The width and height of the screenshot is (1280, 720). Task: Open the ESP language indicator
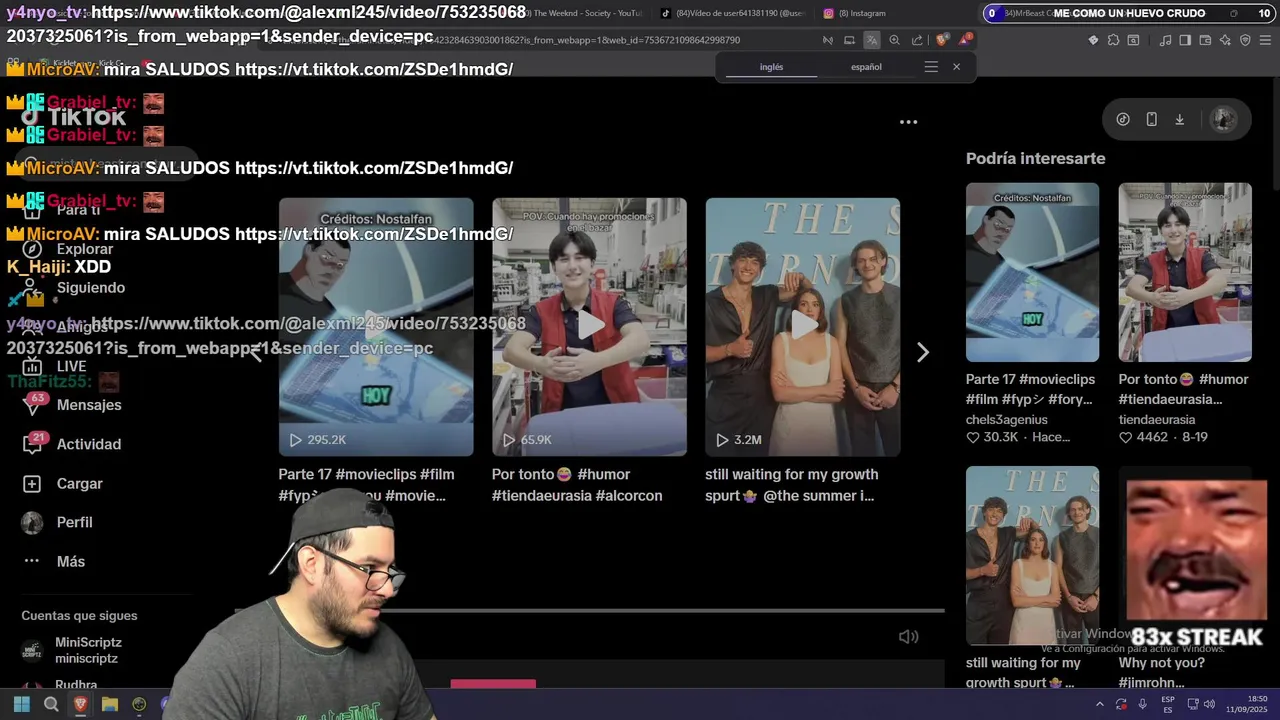pos(1168,704)
